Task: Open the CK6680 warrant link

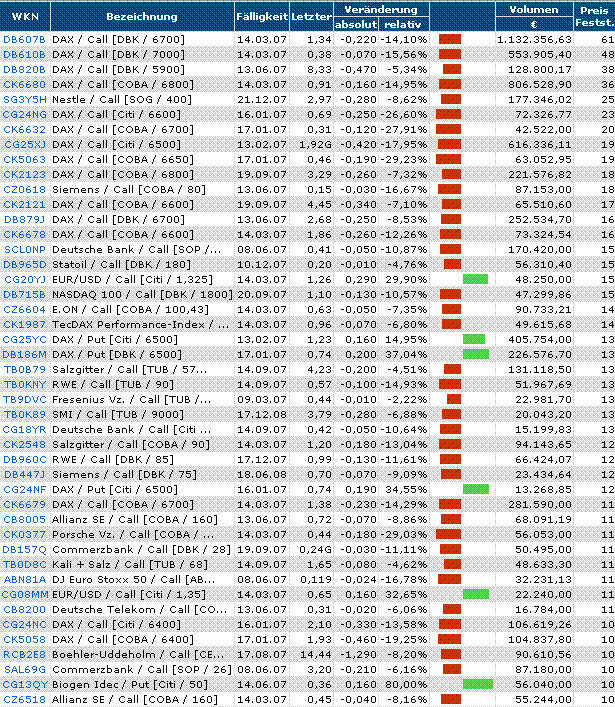Action: click(24, 84)
